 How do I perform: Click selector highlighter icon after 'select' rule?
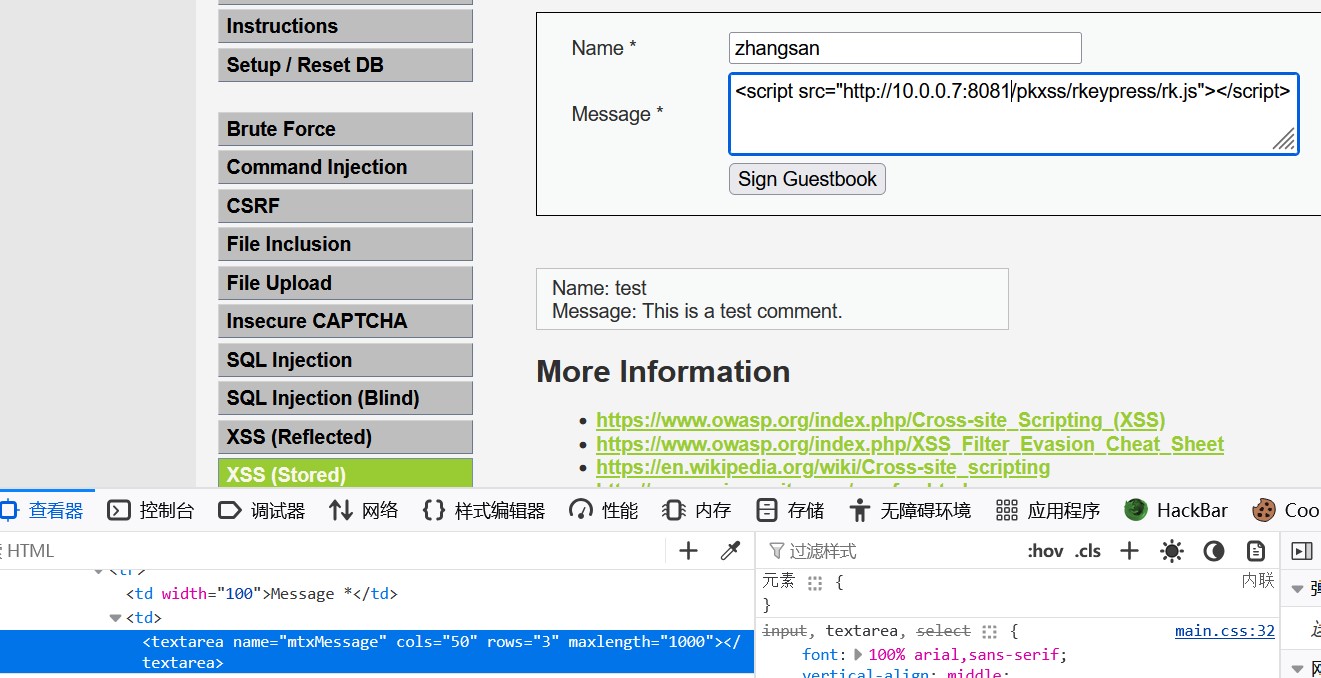click(990, 632)
